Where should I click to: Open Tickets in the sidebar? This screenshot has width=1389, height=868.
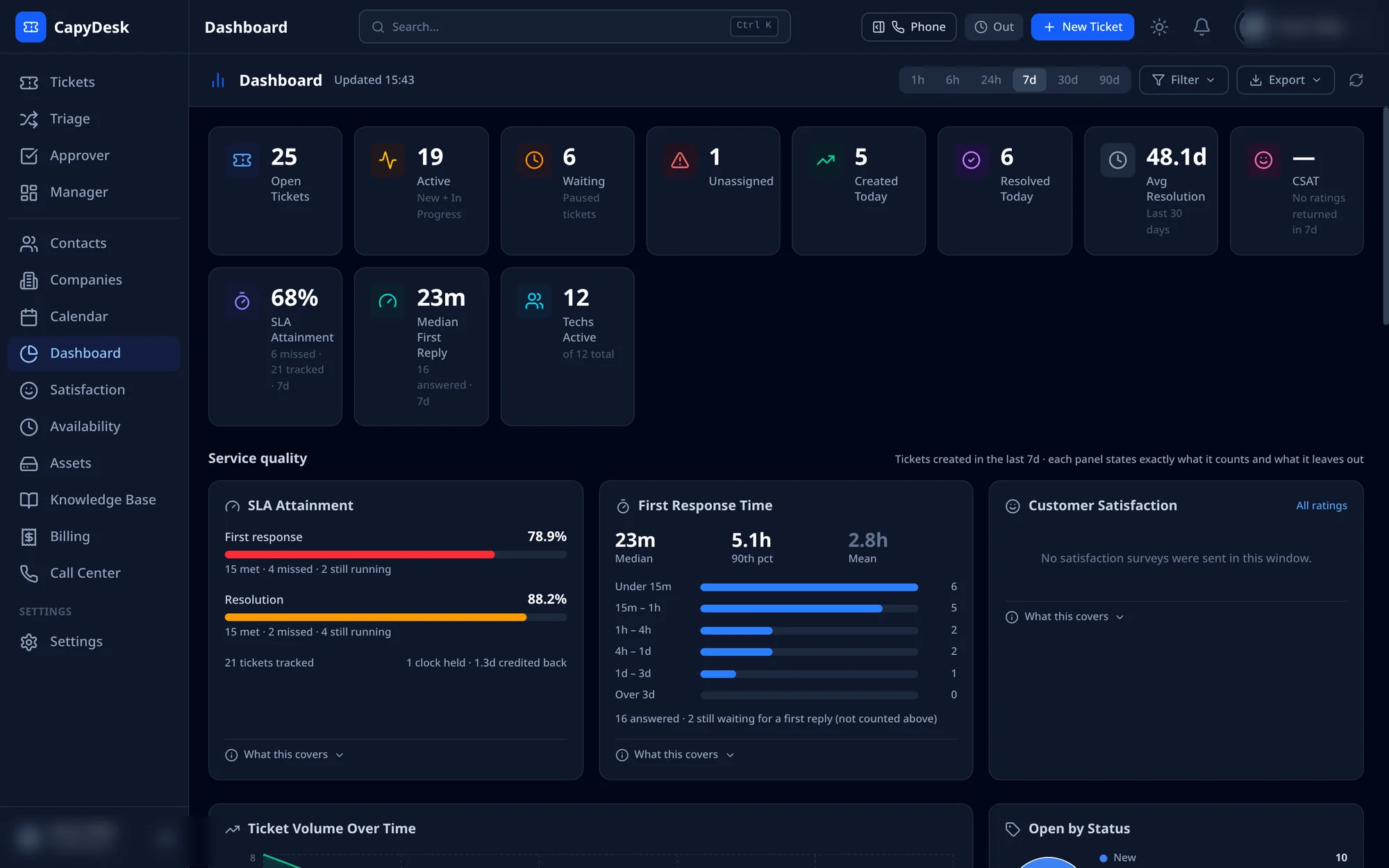(94, 82)
